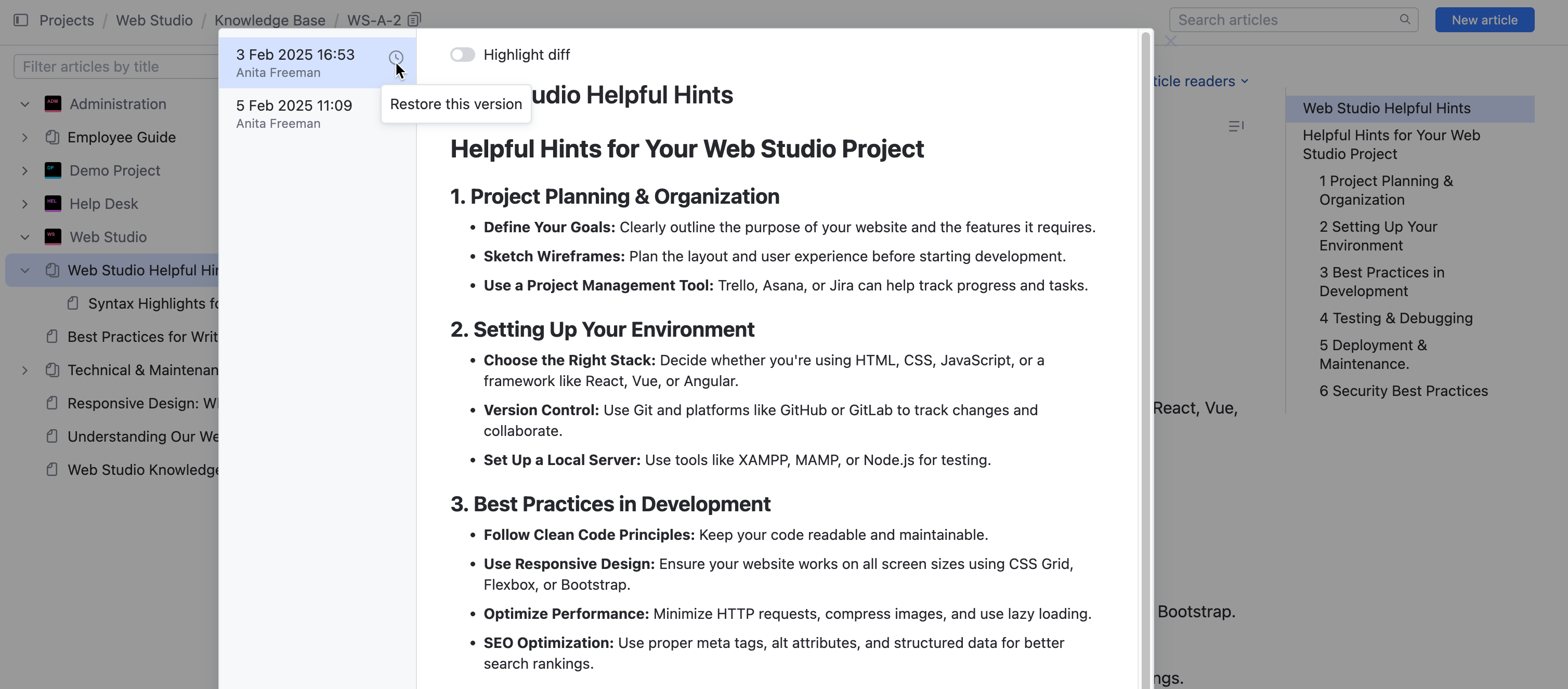Click the history dialog vertical scrollbar
1568x689 pixels.
(1145, 304)
